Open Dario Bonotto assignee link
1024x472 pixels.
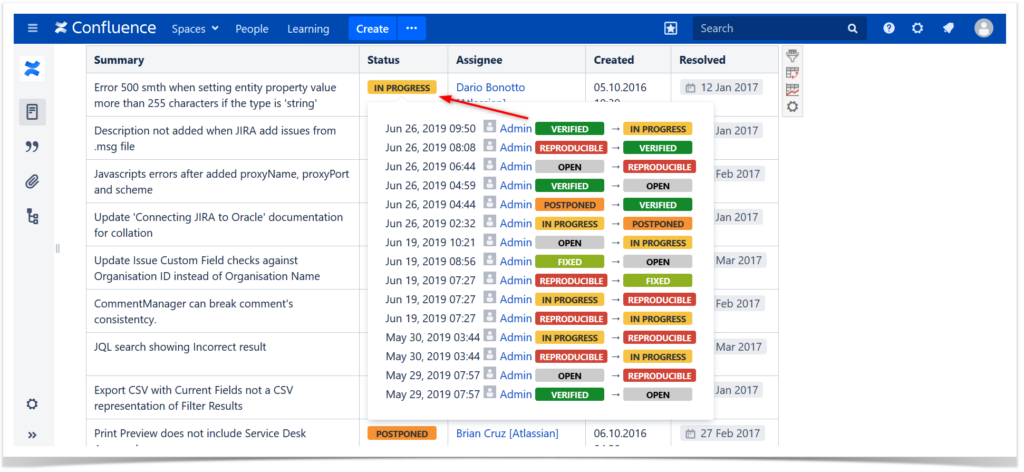[x=490, y=87]
